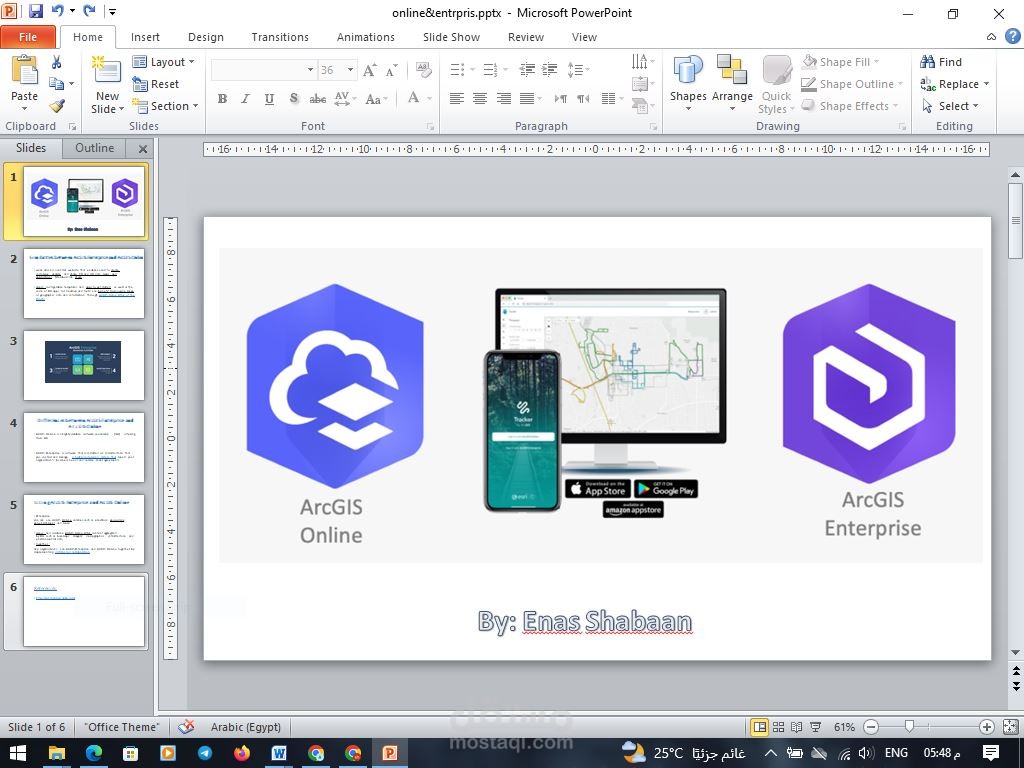Click the Cut scissors icon

pos(56,62)
